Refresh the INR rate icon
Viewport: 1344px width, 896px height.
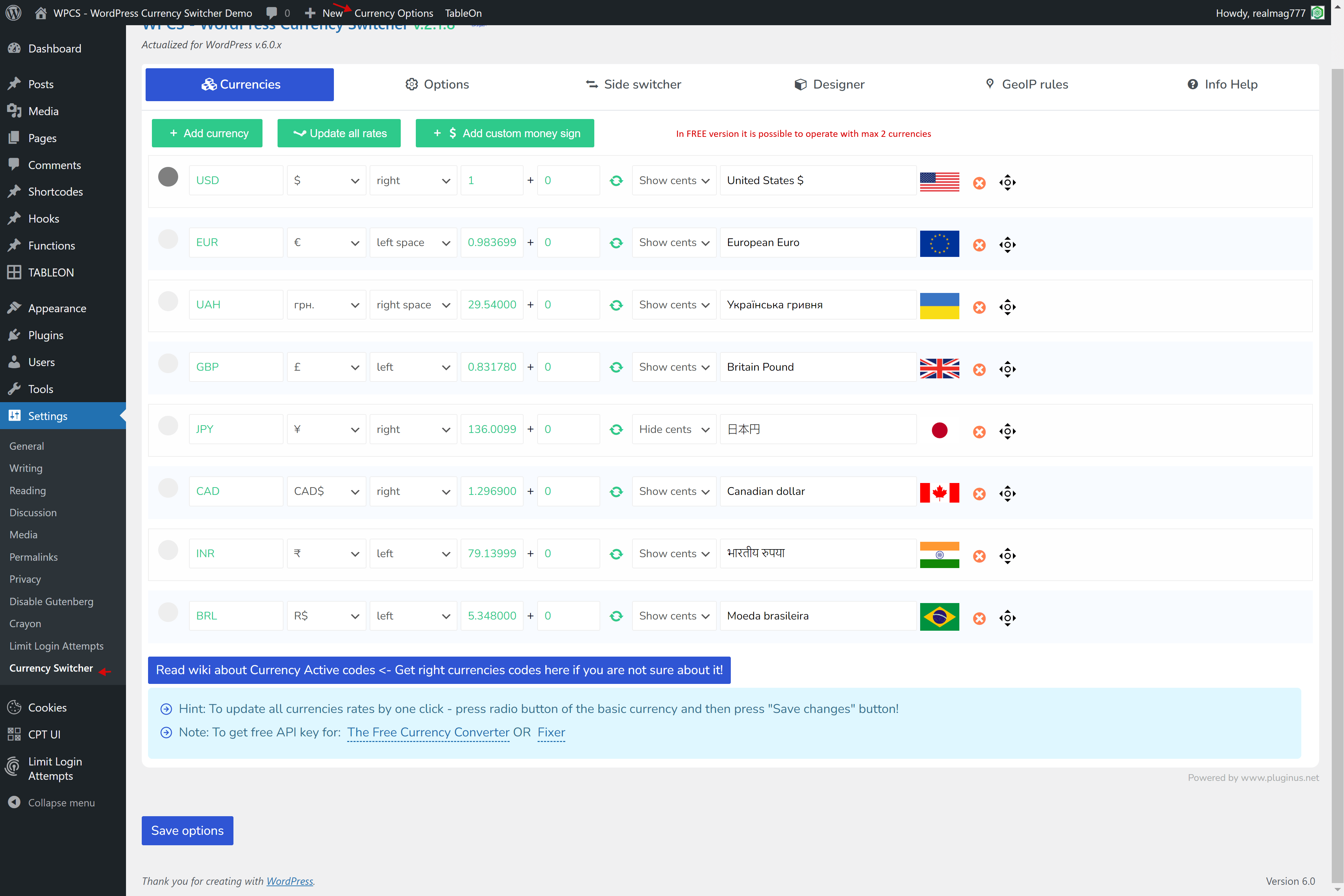click(616, 554)
